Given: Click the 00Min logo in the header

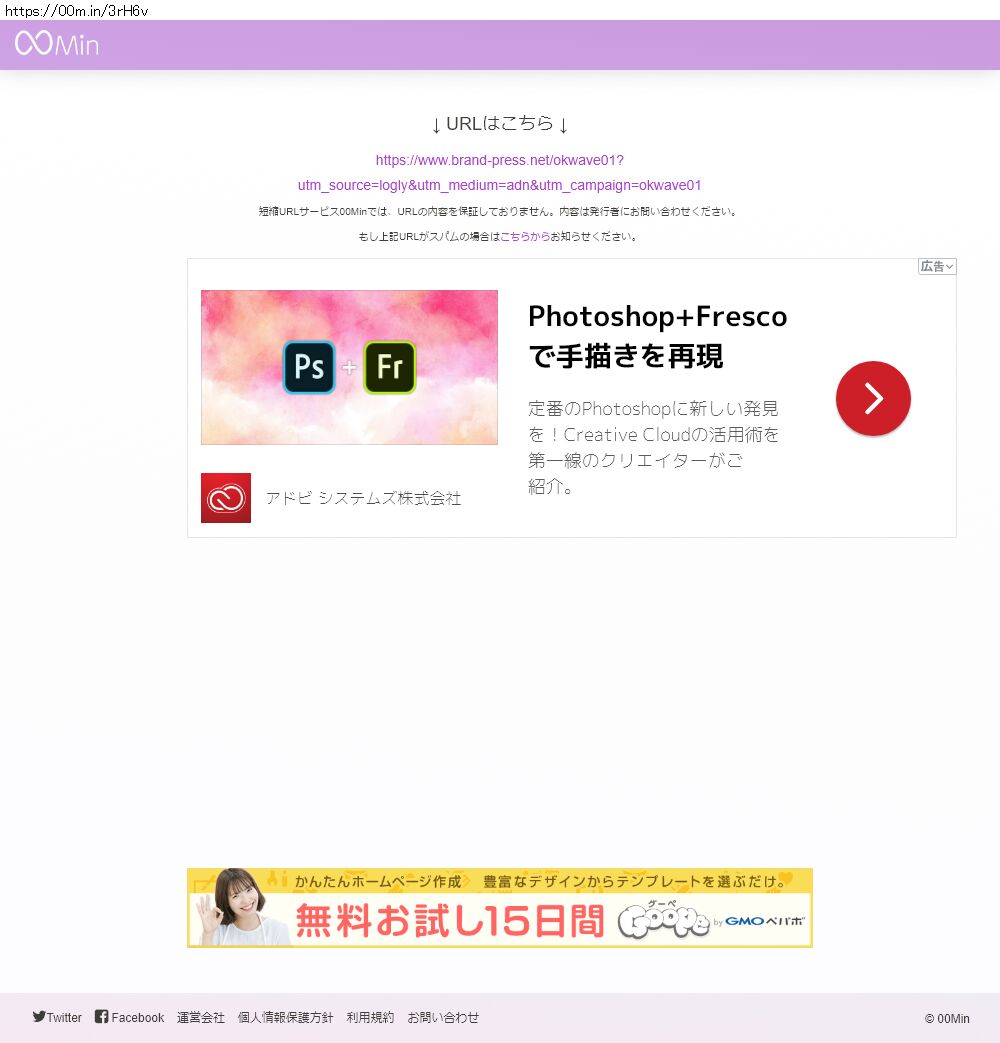Looking at the screenshot, I should pos(57,44).
